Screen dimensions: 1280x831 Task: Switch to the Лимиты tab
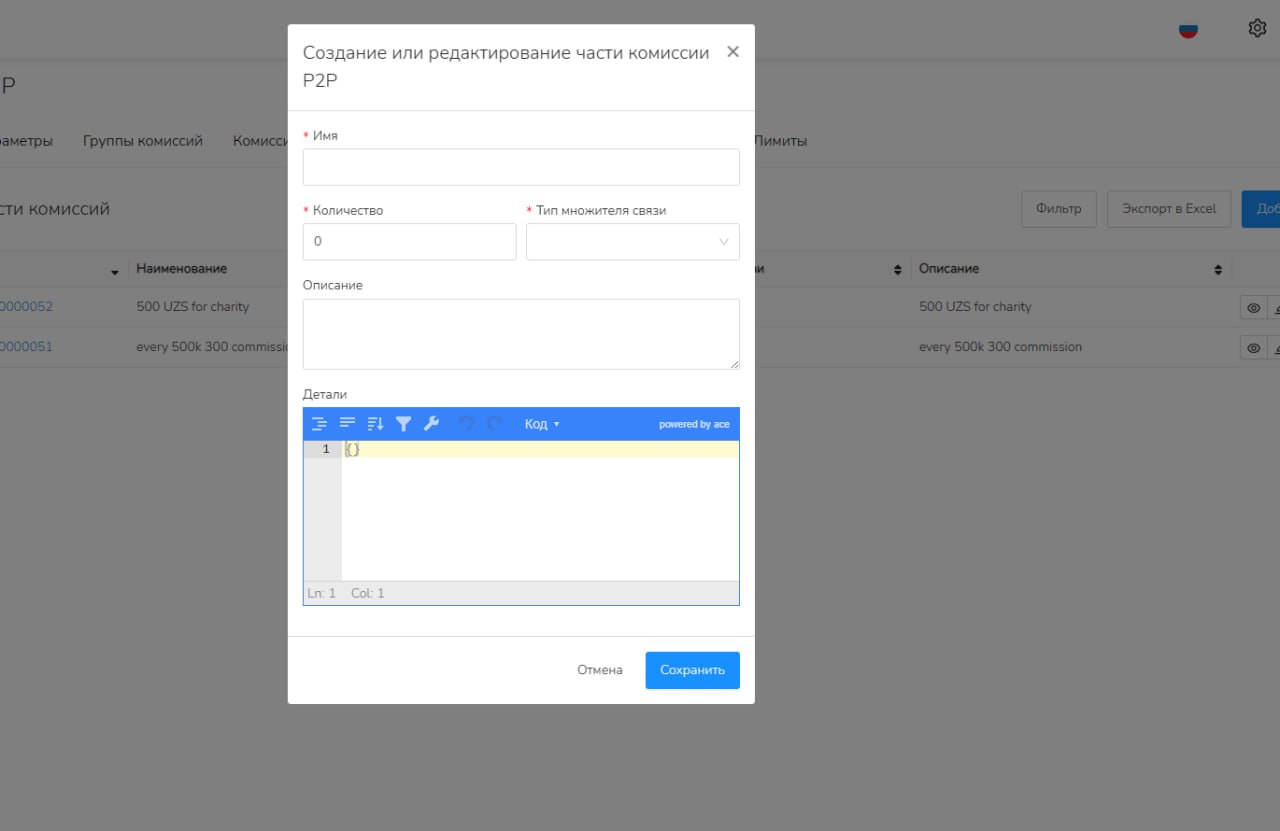click(780, 141)
